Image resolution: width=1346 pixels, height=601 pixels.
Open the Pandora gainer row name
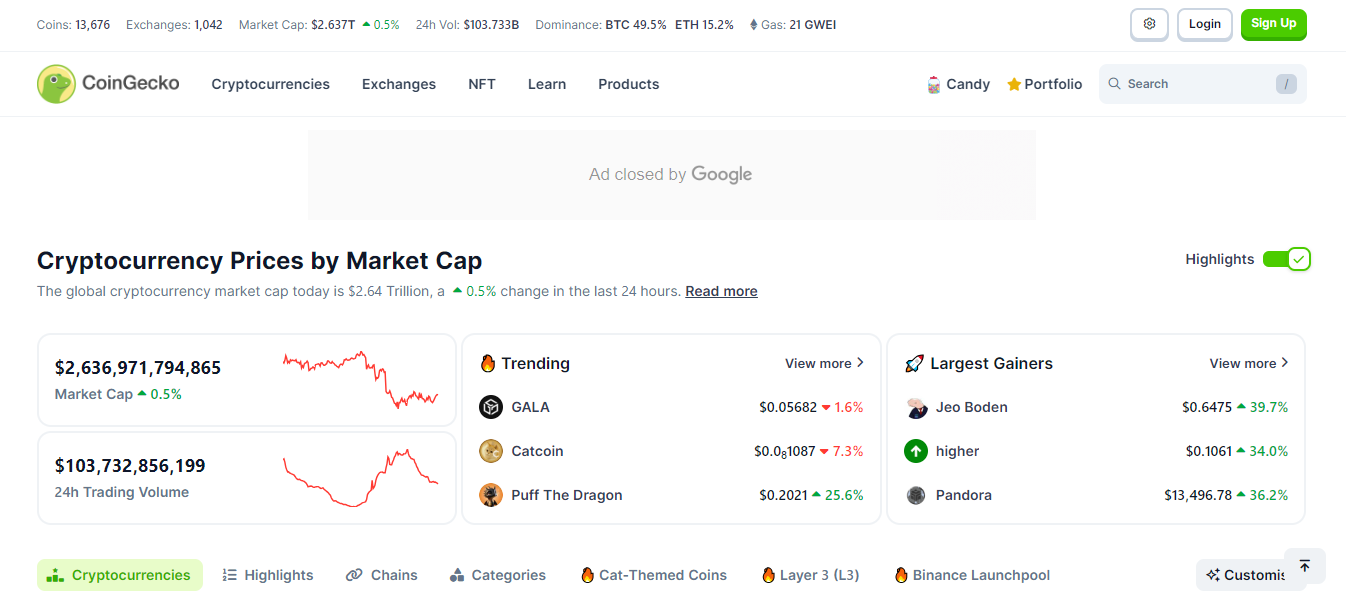point(964,495)
